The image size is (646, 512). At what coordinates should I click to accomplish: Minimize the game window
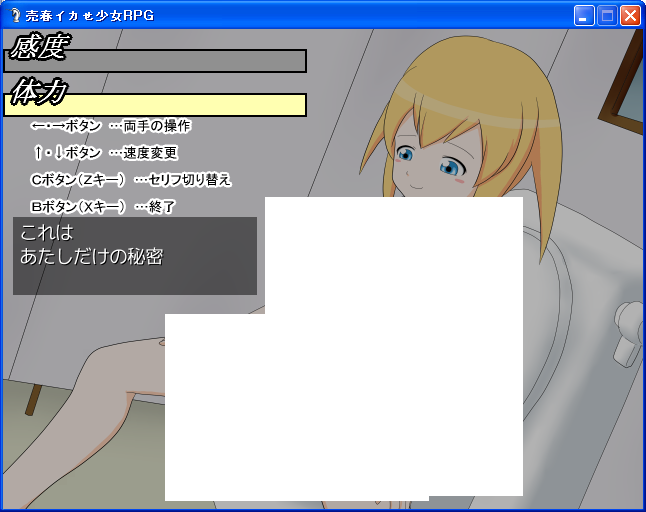tap(584, 16)
